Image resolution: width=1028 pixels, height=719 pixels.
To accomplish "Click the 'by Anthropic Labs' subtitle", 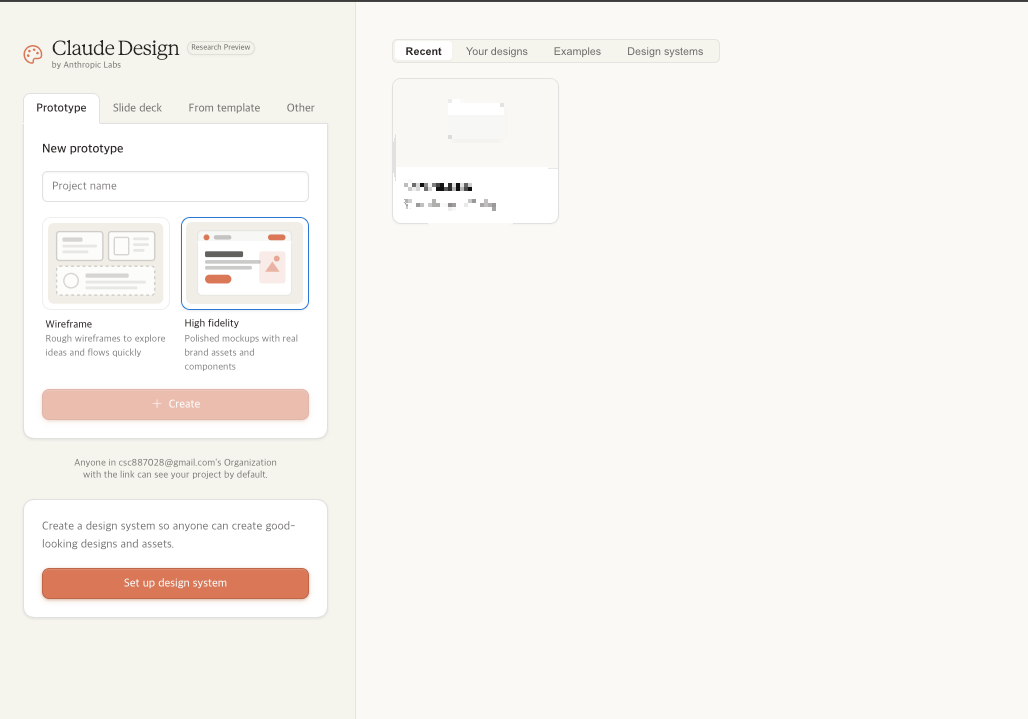I will (87, 65).
